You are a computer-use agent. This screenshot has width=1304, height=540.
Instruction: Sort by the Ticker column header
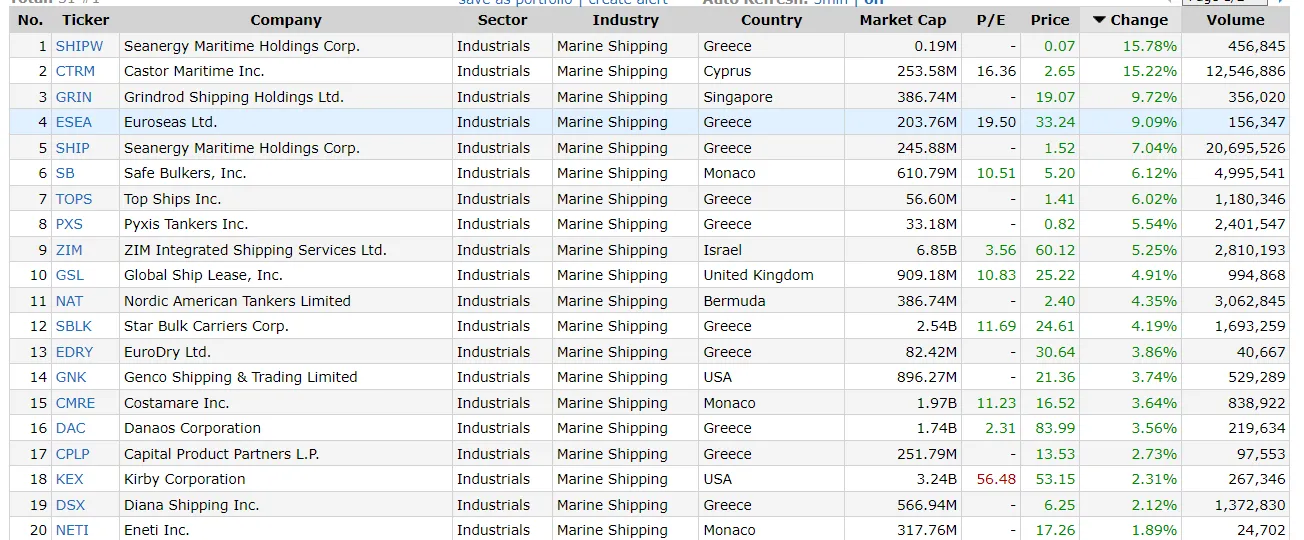pos(86,20)
